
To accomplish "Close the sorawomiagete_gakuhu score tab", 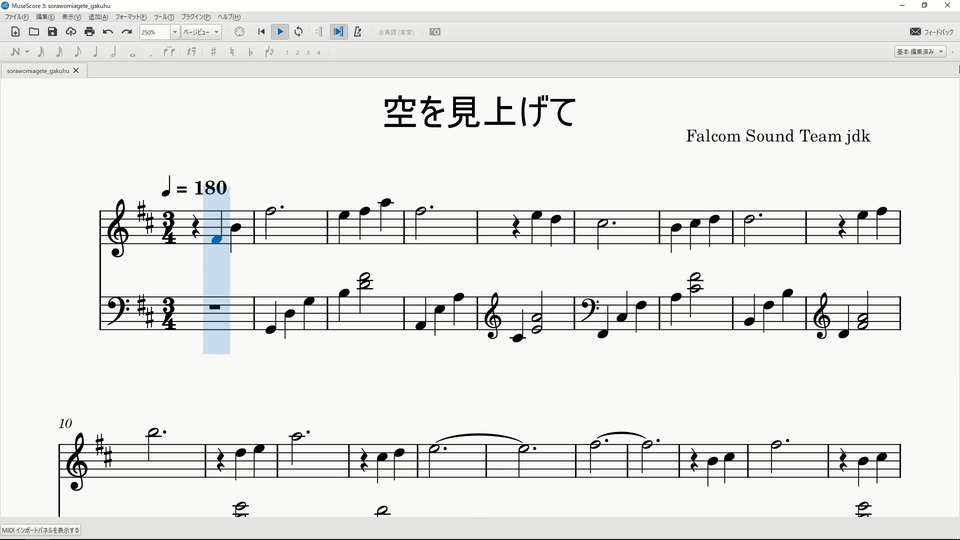I will tap(76, 71).
